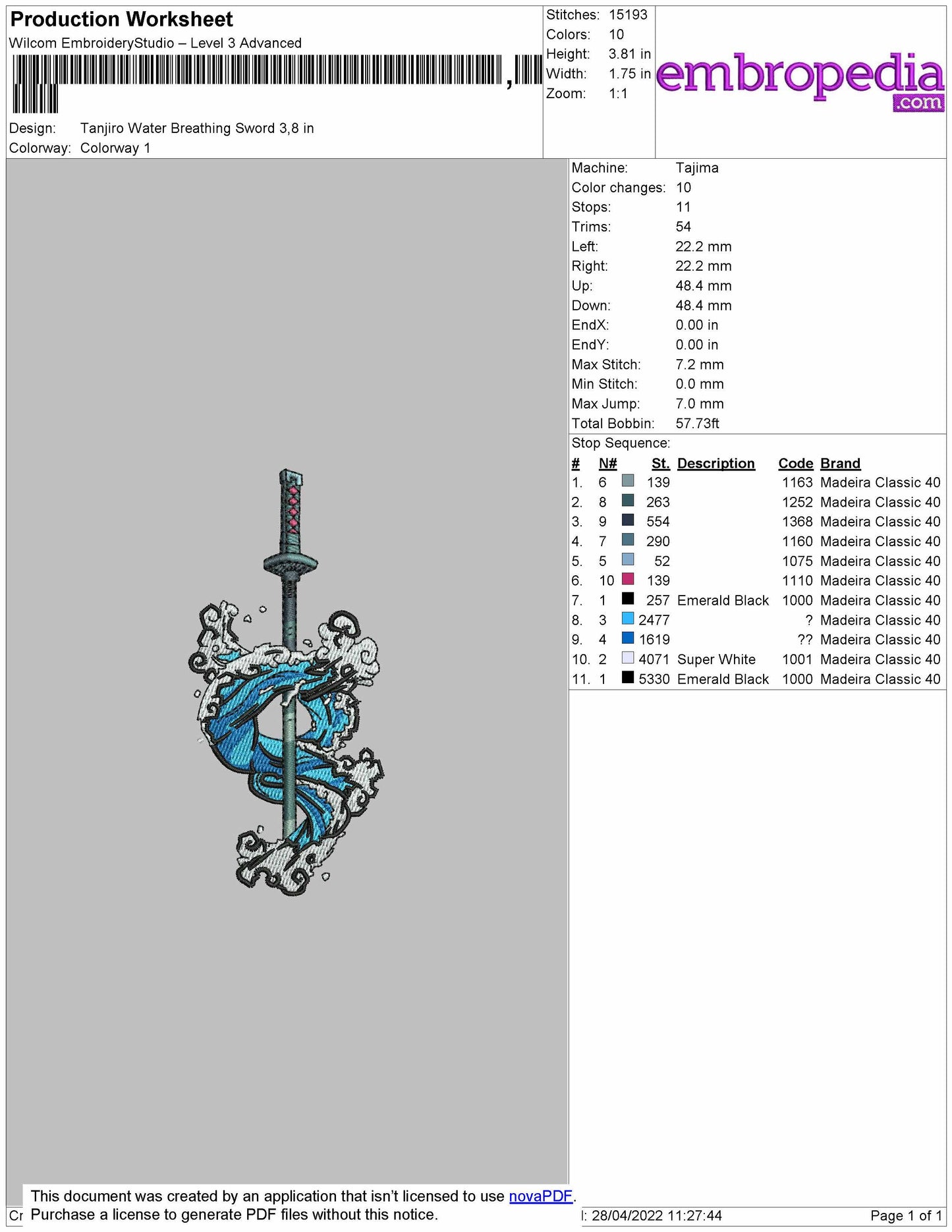
Task: Click the Min Stitch value '0.0 mm'
Action: 700,384
